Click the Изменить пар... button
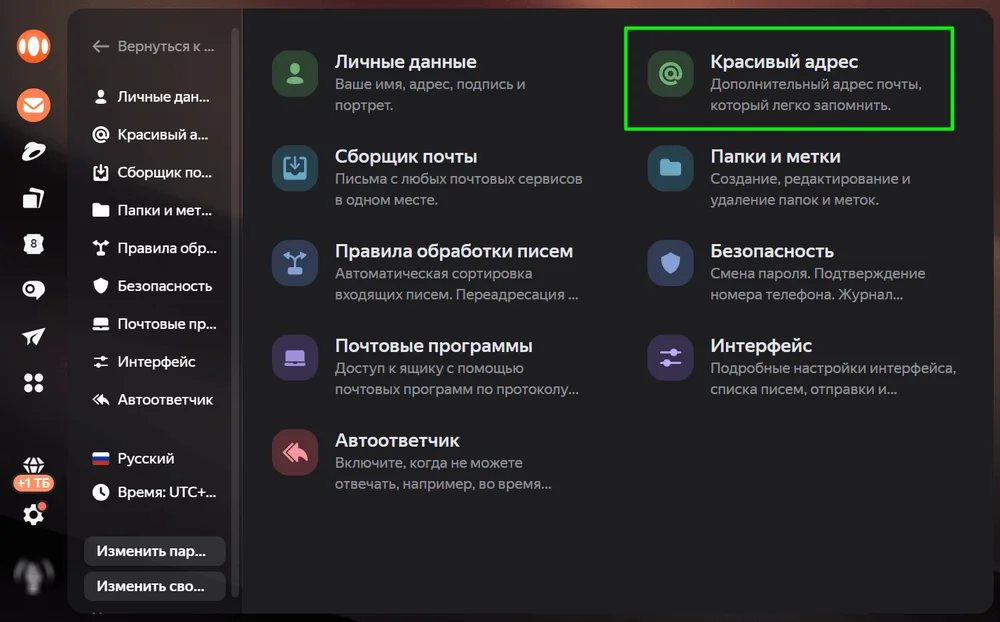 pos(154,551)
